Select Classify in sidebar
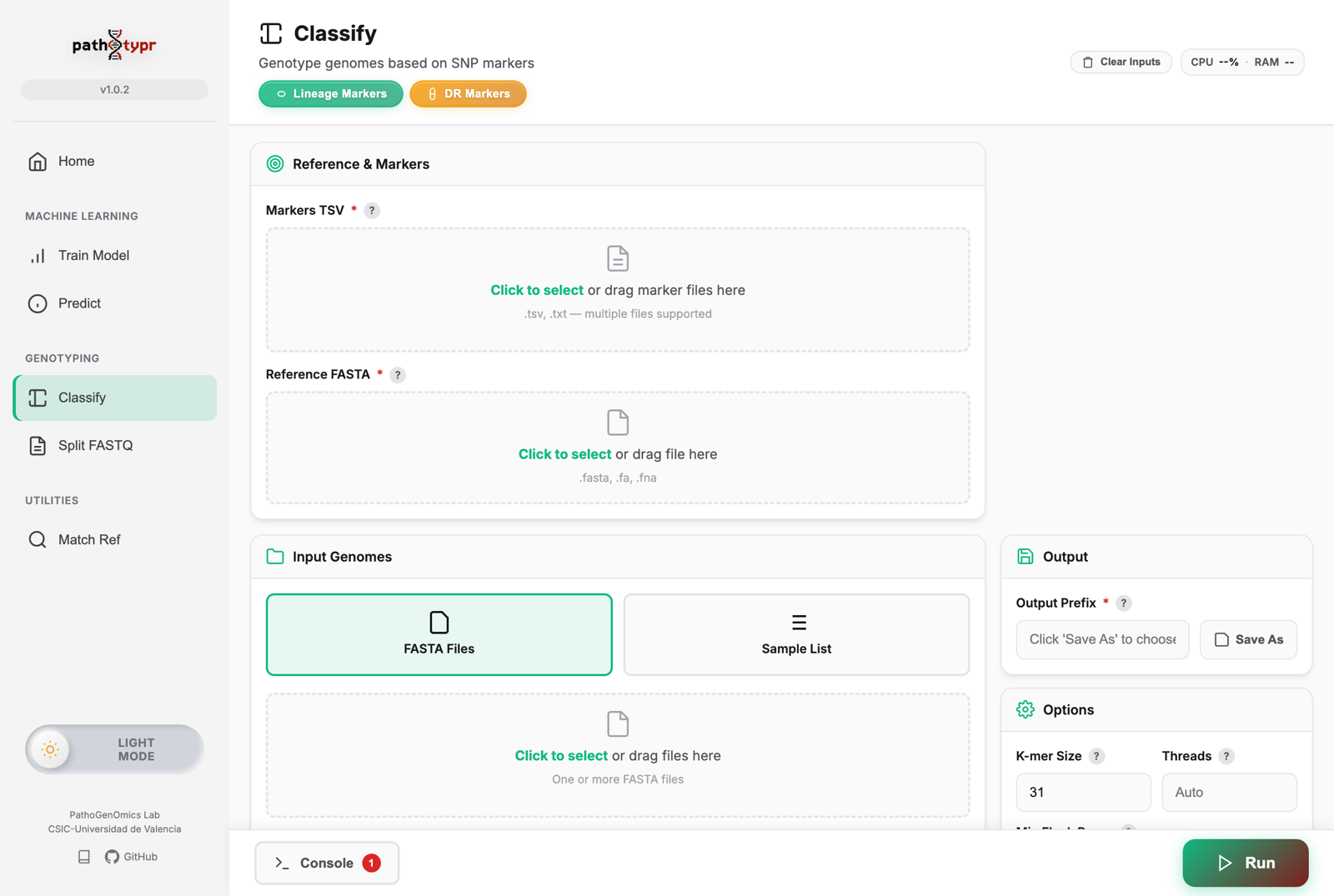Screen dimensions: 1334x896 point(114,398)
